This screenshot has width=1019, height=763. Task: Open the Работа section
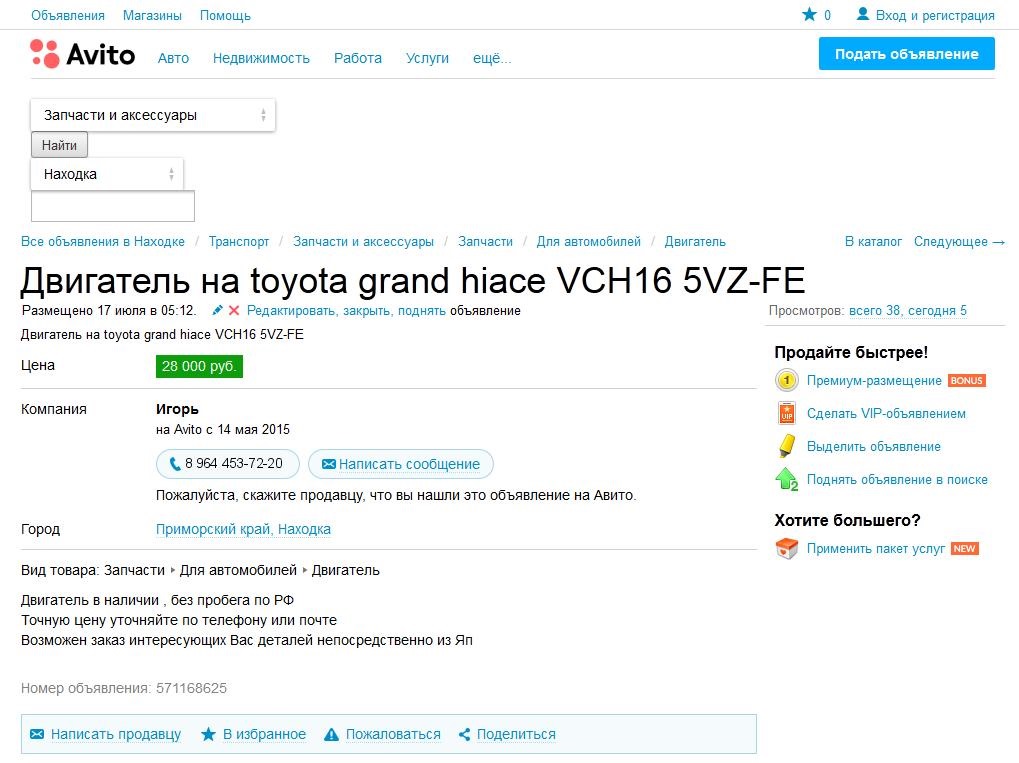tap(357, 58)
